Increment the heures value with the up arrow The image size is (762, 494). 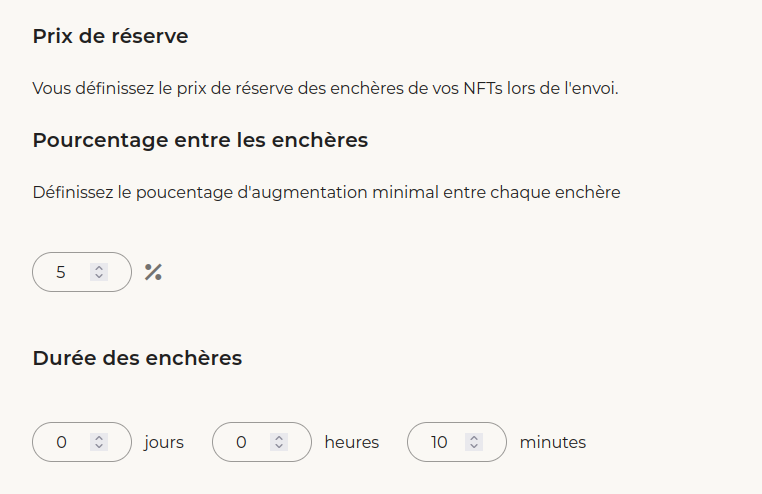click(x=279, y=438)
